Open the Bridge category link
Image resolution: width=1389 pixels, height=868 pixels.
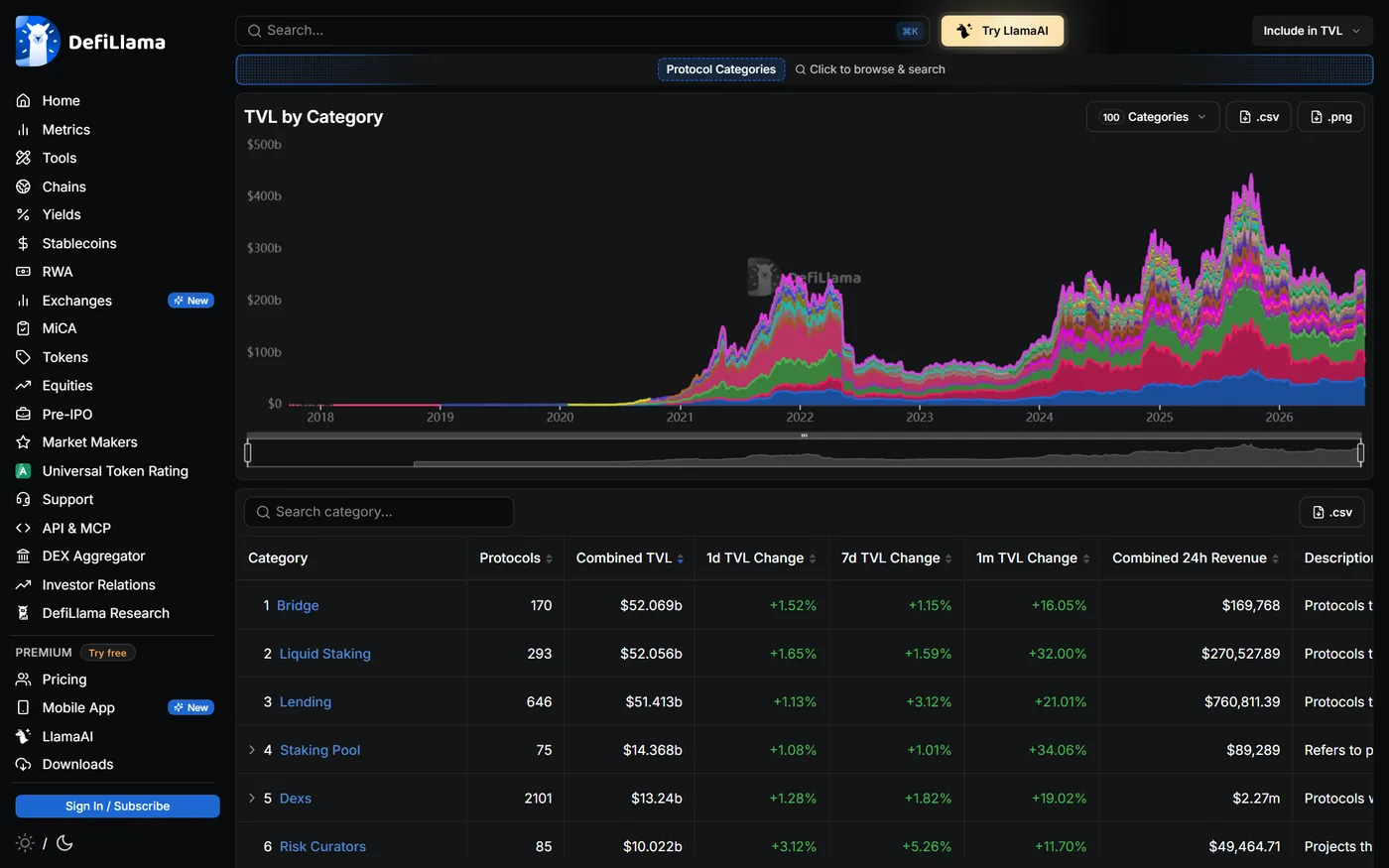pyautogui.click(x=298, y=605)
